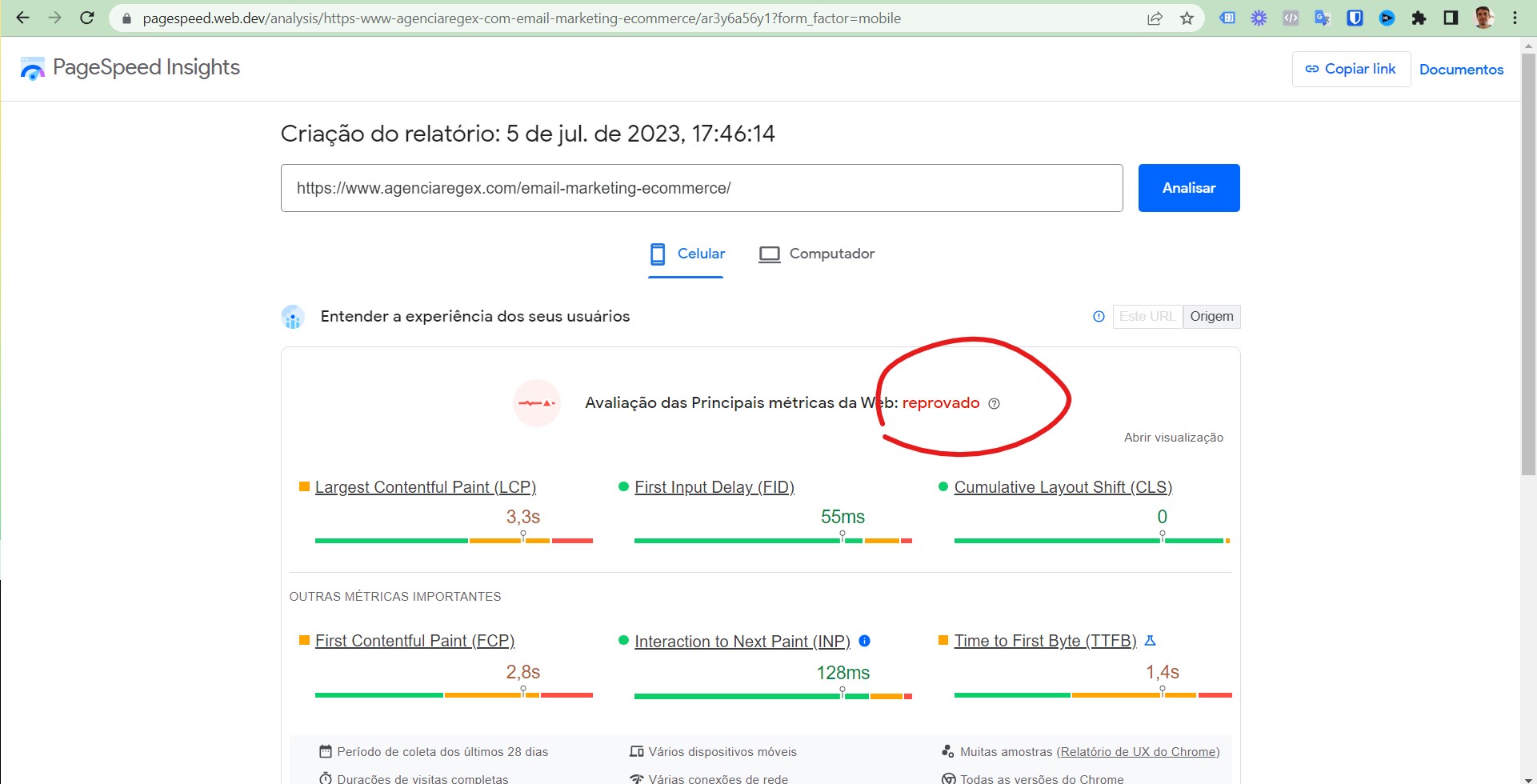Open the Documentos link

[x=1461, y=70]
